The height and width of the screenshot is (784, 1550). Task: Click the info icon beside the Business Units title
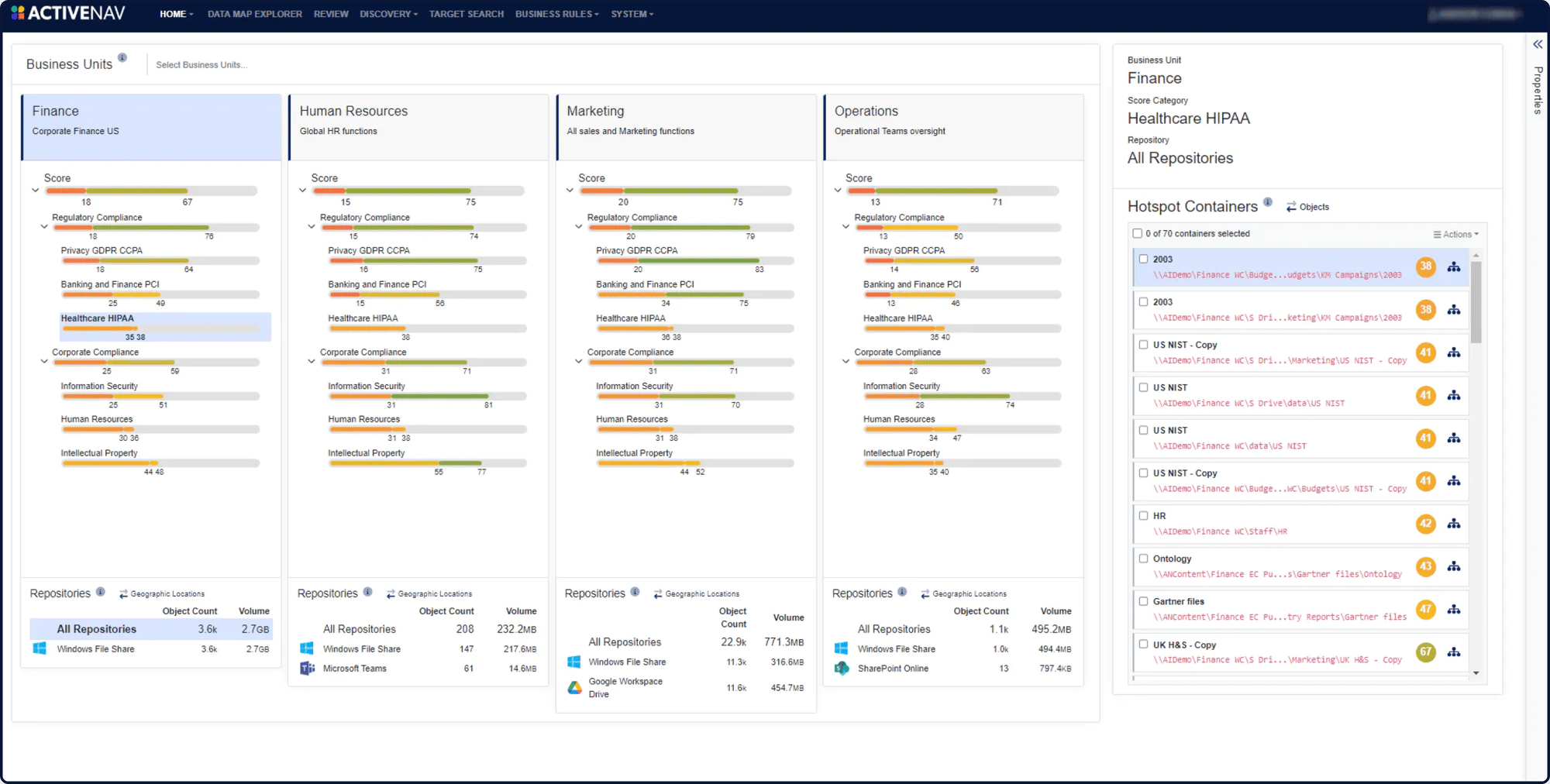(x=122, y=57)
